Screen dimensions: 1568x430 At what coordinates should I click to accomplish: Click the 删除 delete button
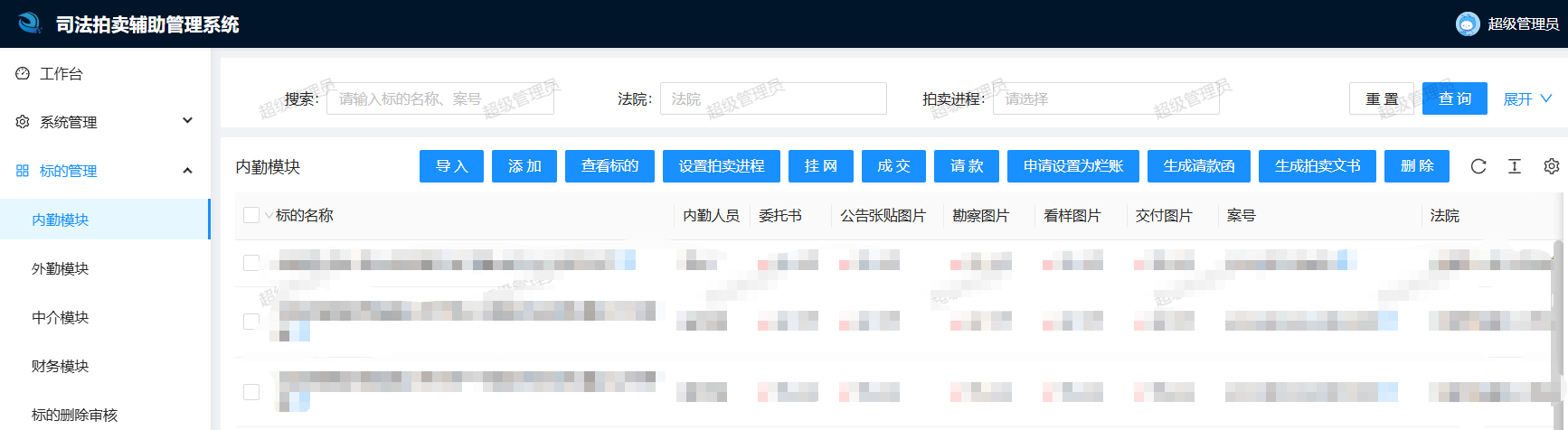coord(1417,166)
